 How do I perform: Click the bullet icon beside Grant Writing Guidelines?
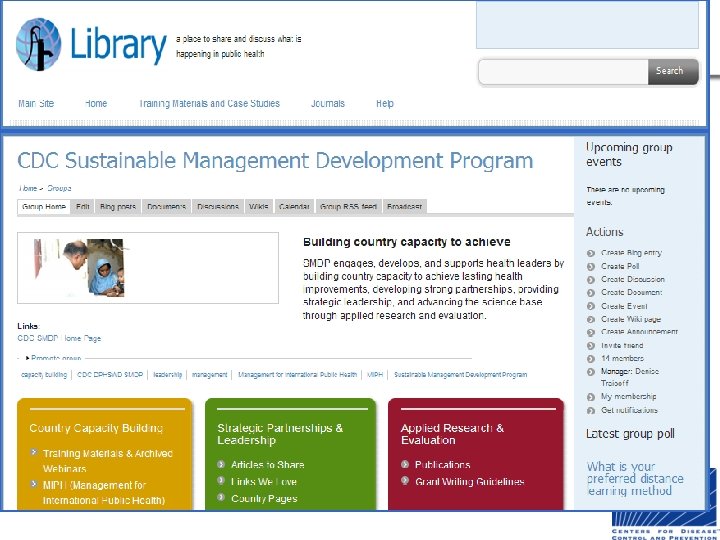[405, 480]
